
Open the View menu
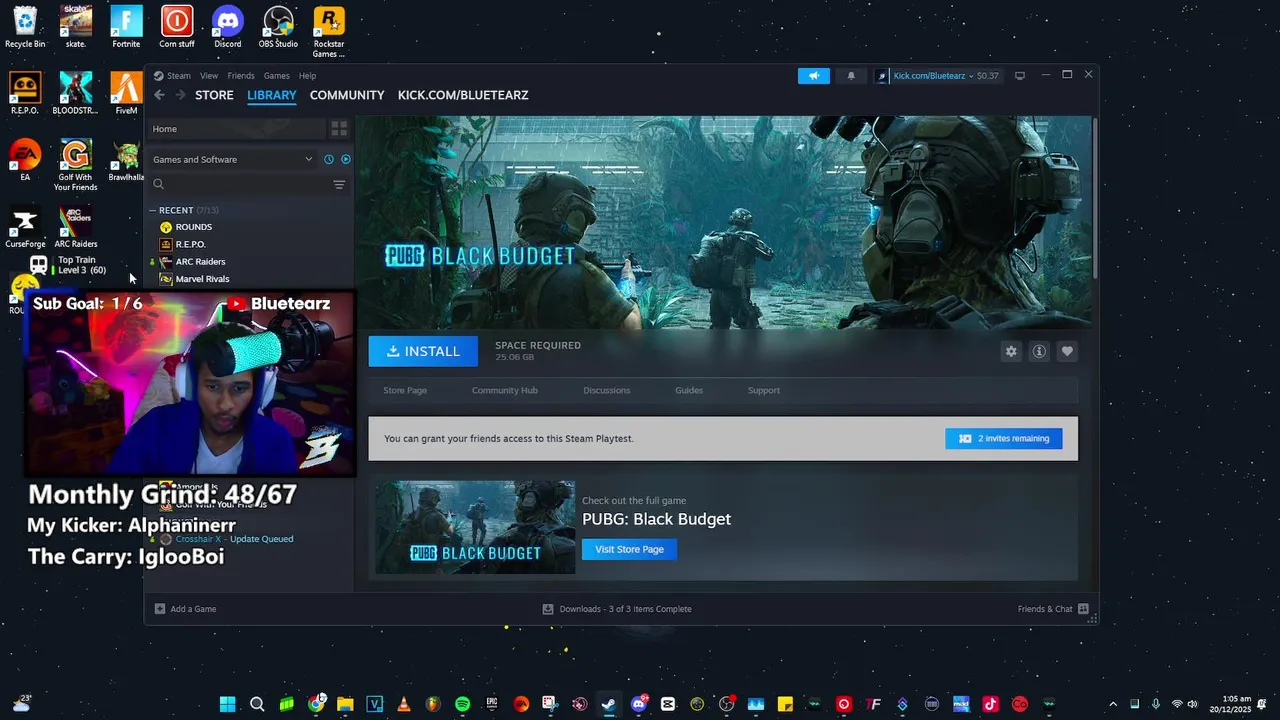coord(209,76)
